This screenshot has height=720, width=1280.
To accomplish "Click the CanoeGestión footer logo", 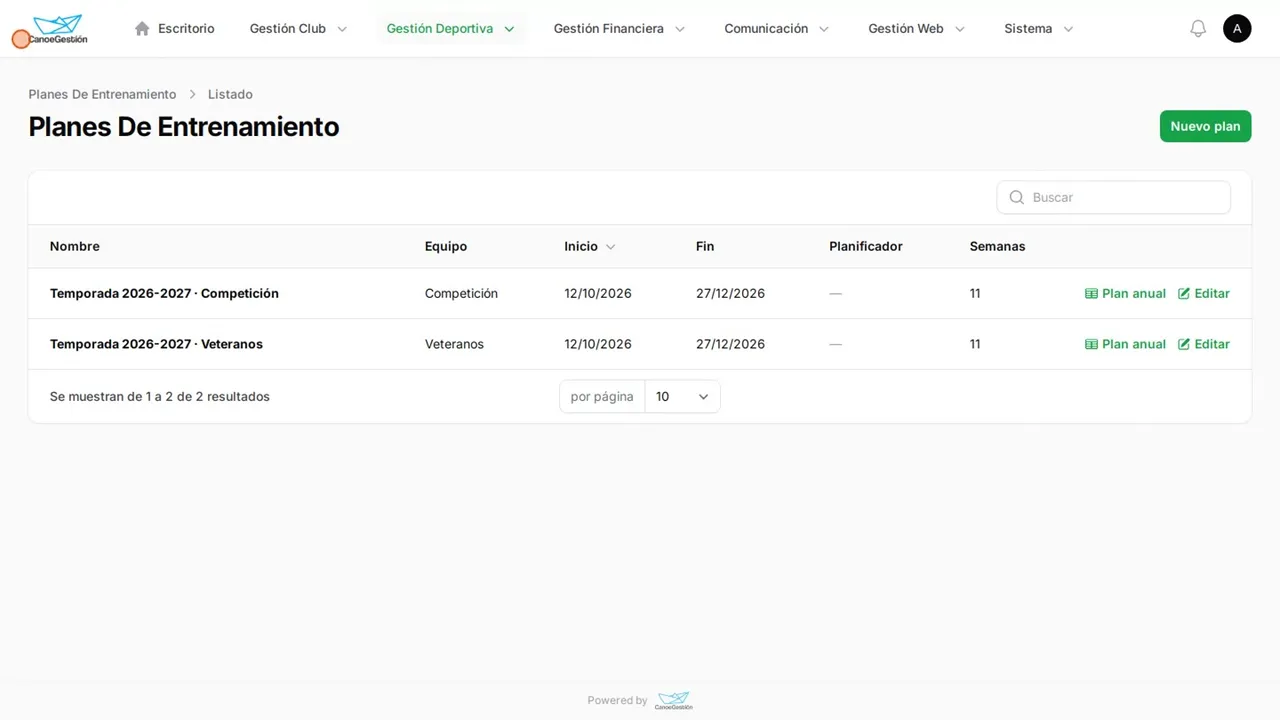I will [674, 700].
